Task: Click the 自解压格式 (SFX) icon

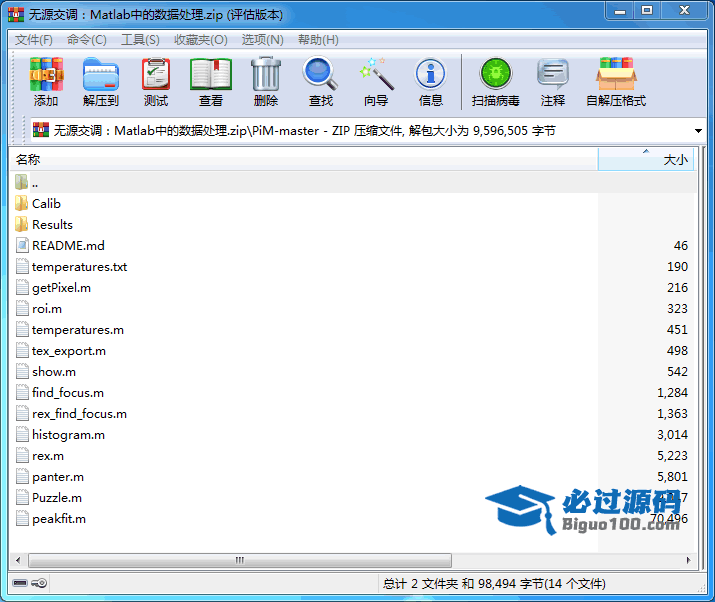Action: pyautogui.click(x=616, y=74)
